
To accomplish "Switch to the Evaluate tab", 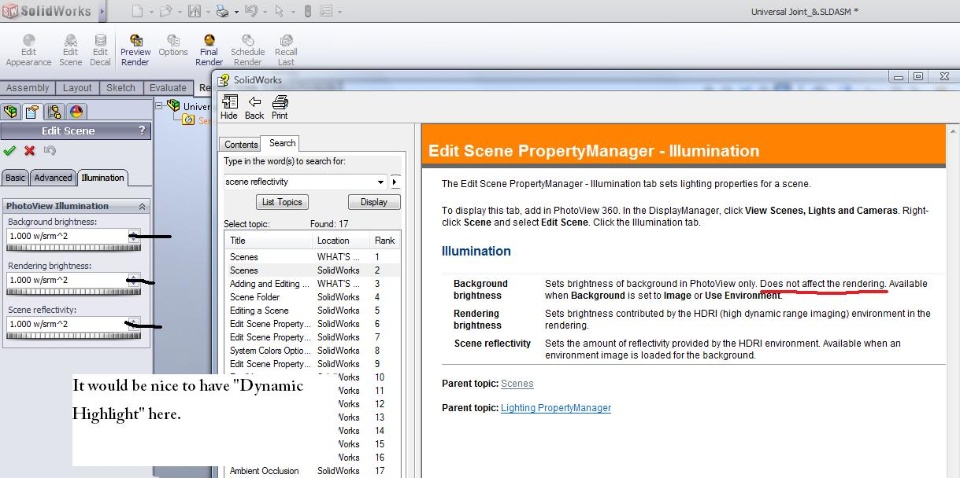I will point(168,88).
